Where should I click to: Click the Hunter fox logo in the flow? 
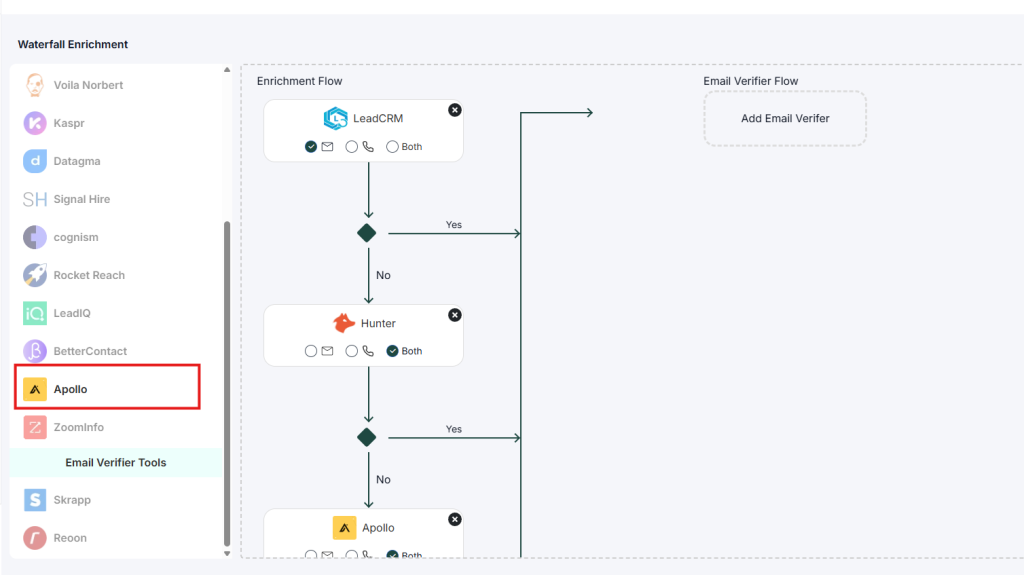click(x=344, y=323)
